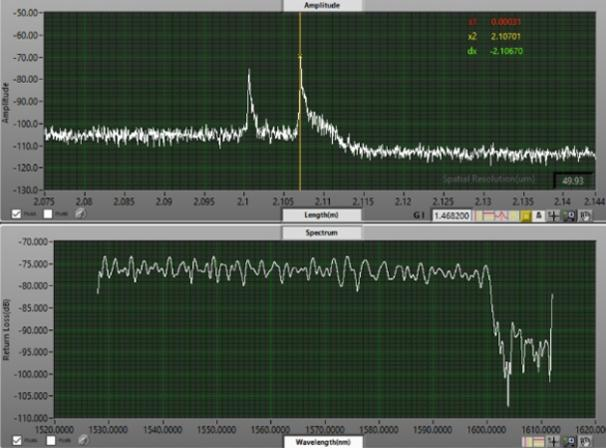The image size is (606, 448).
Task: Click the yellow cursor color swatch
Action: (525, 215)
